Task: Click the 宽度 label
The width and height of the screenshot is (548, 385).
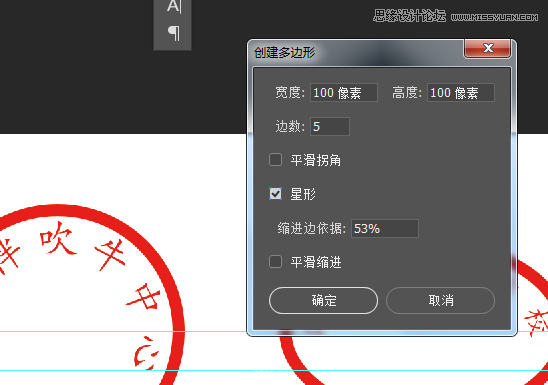Action: (x=290, y=93)
